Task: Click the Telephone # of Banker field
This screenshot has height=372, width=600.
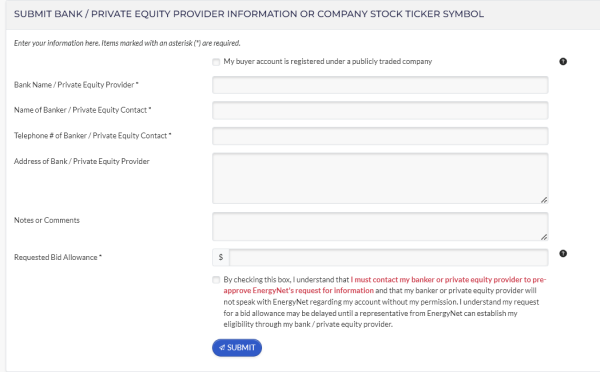Action: [380, 136]
